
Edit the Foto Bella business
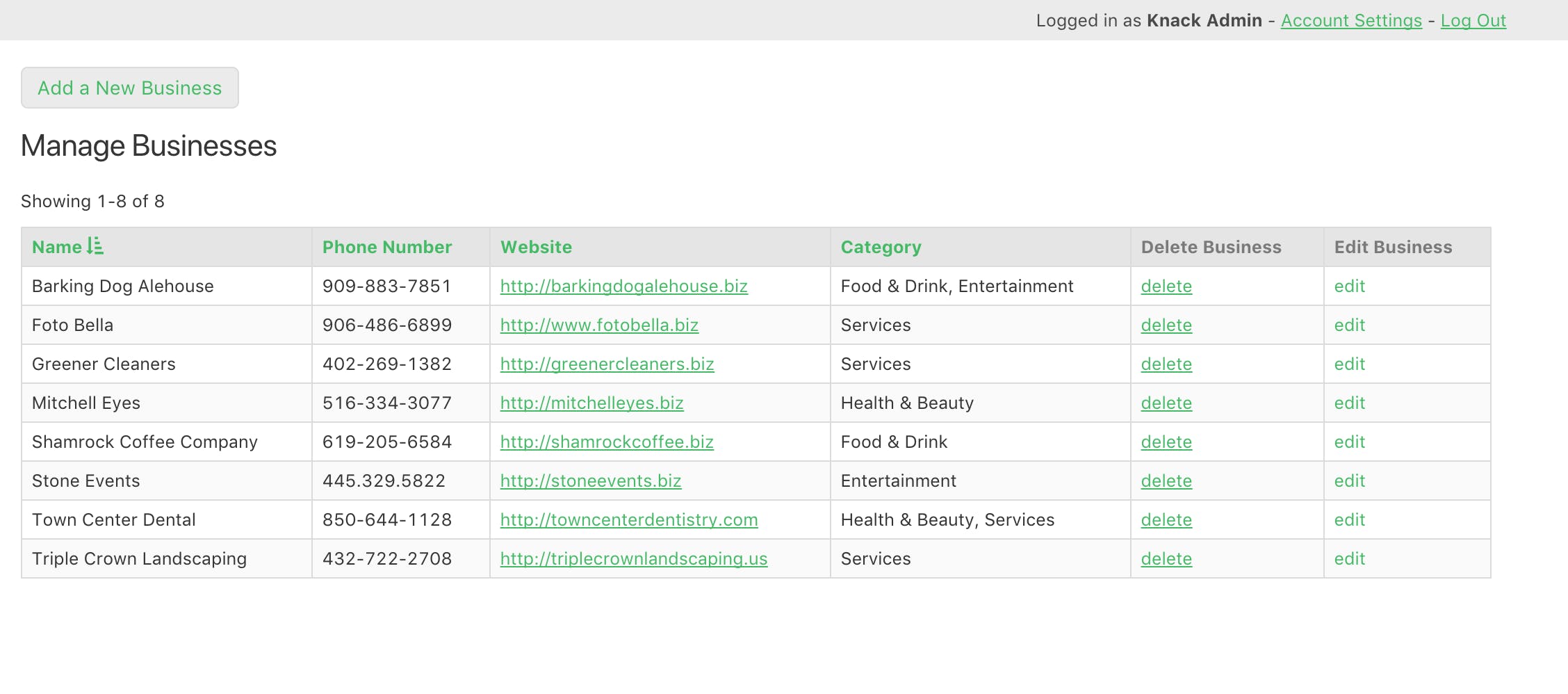click(1348, 325)
